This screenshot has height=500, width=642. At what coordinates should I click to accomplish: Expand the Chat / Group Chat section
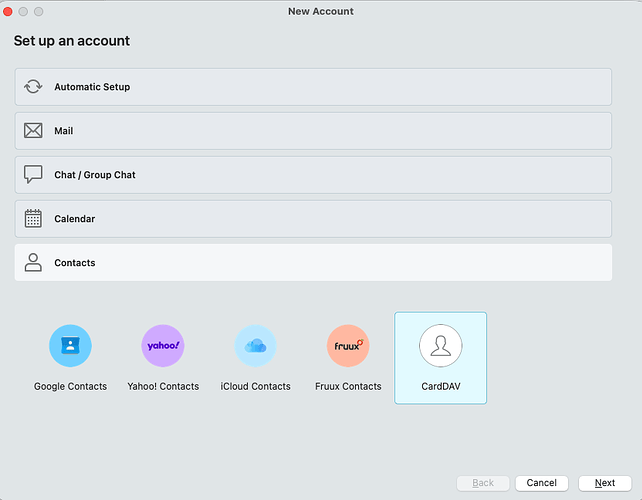pyautogui.click(x=313, y=175)
